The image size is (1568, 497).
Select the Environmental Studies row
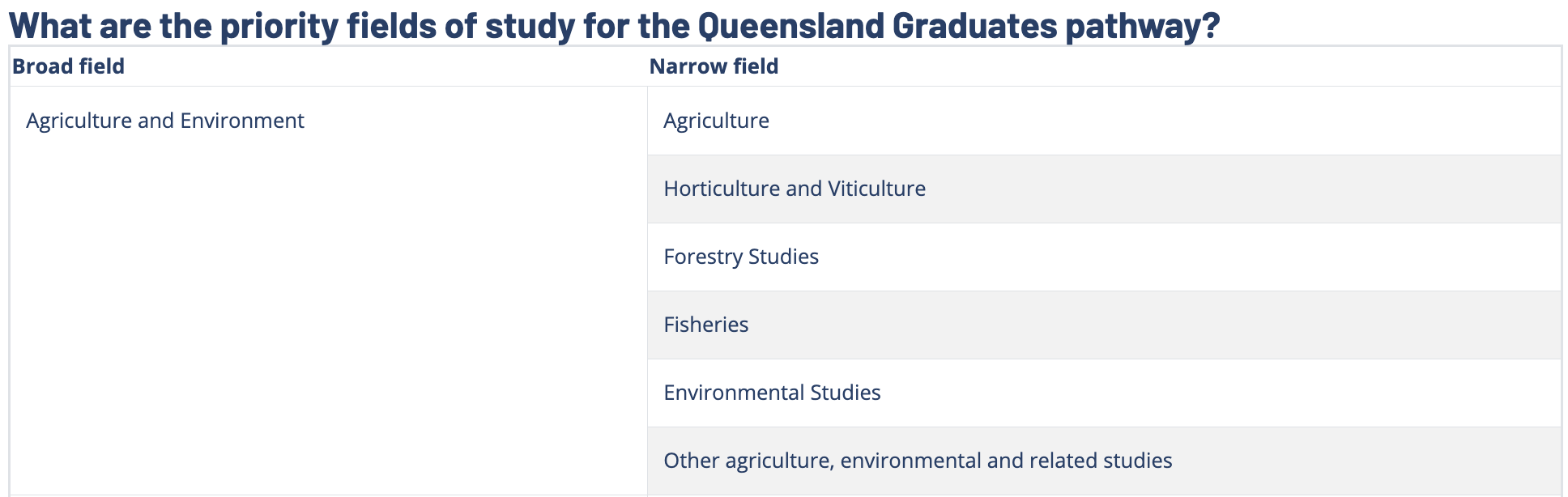(x=771, y=393)
